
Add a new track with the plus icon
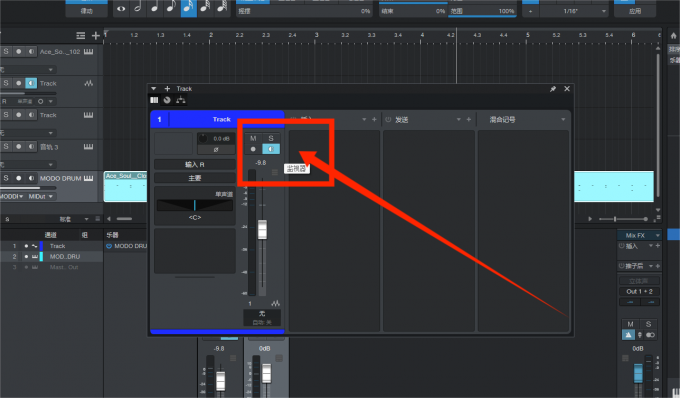[x=96, y=36]
